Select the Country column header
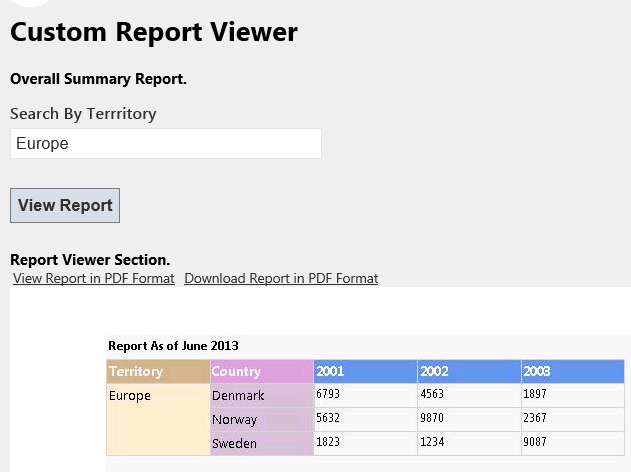Viewport: 631px width, 472px height. tap(262, 371)
